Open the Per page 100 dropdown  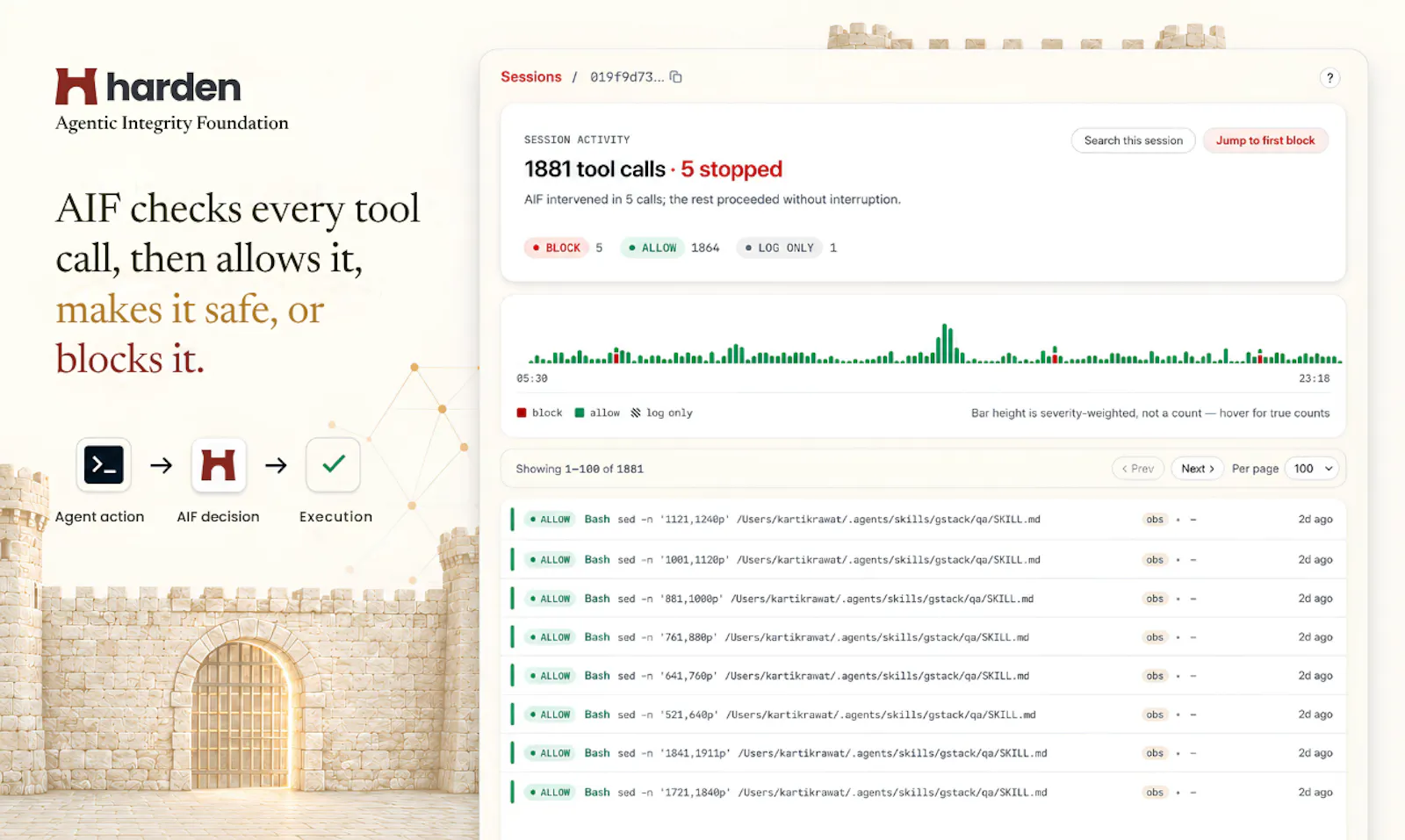pyautogui.click(x=1314, y=469)
